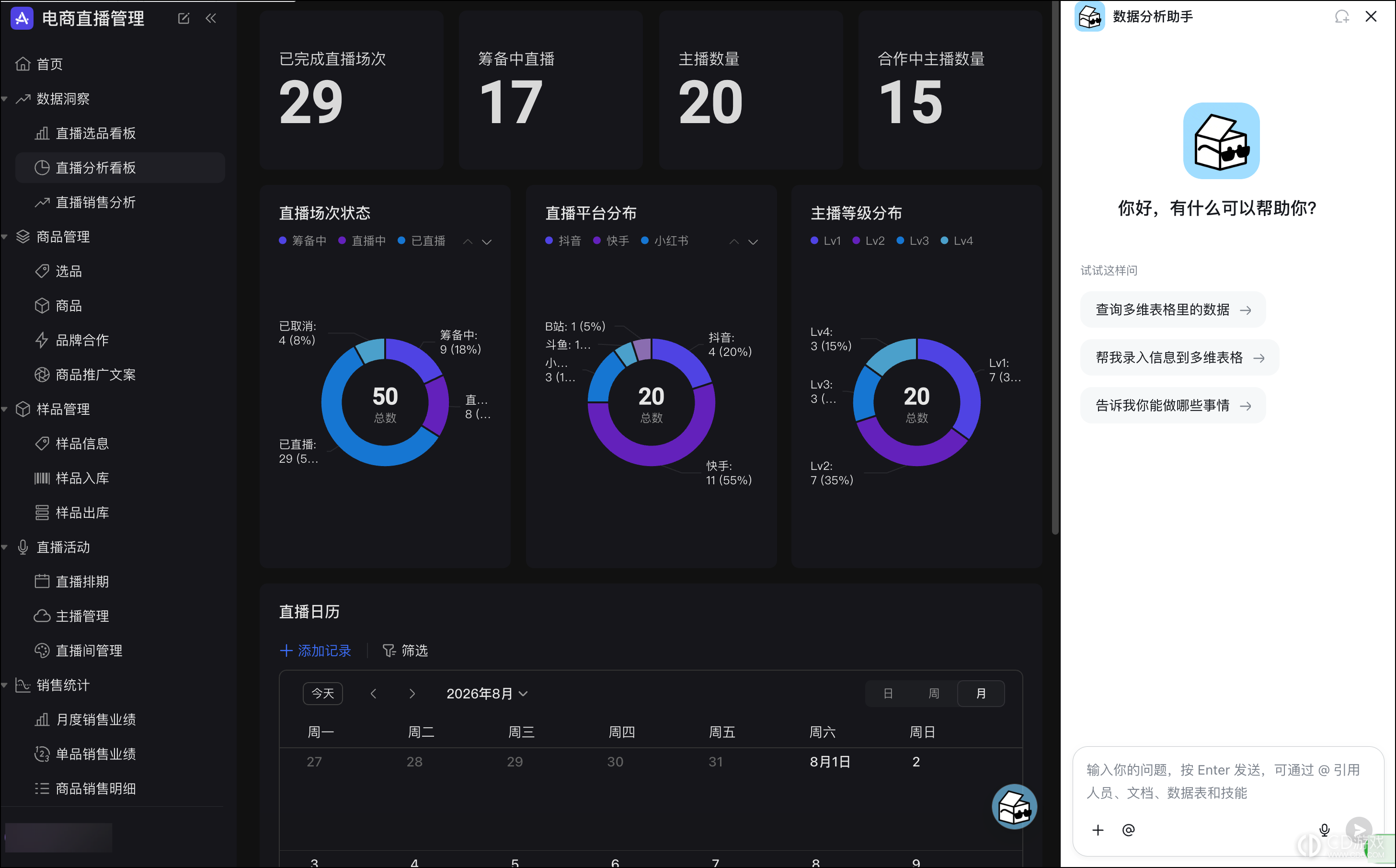Collapse 样品管理 sidebar group
This screenshot has height=868, width=1396.
[5, 409]
